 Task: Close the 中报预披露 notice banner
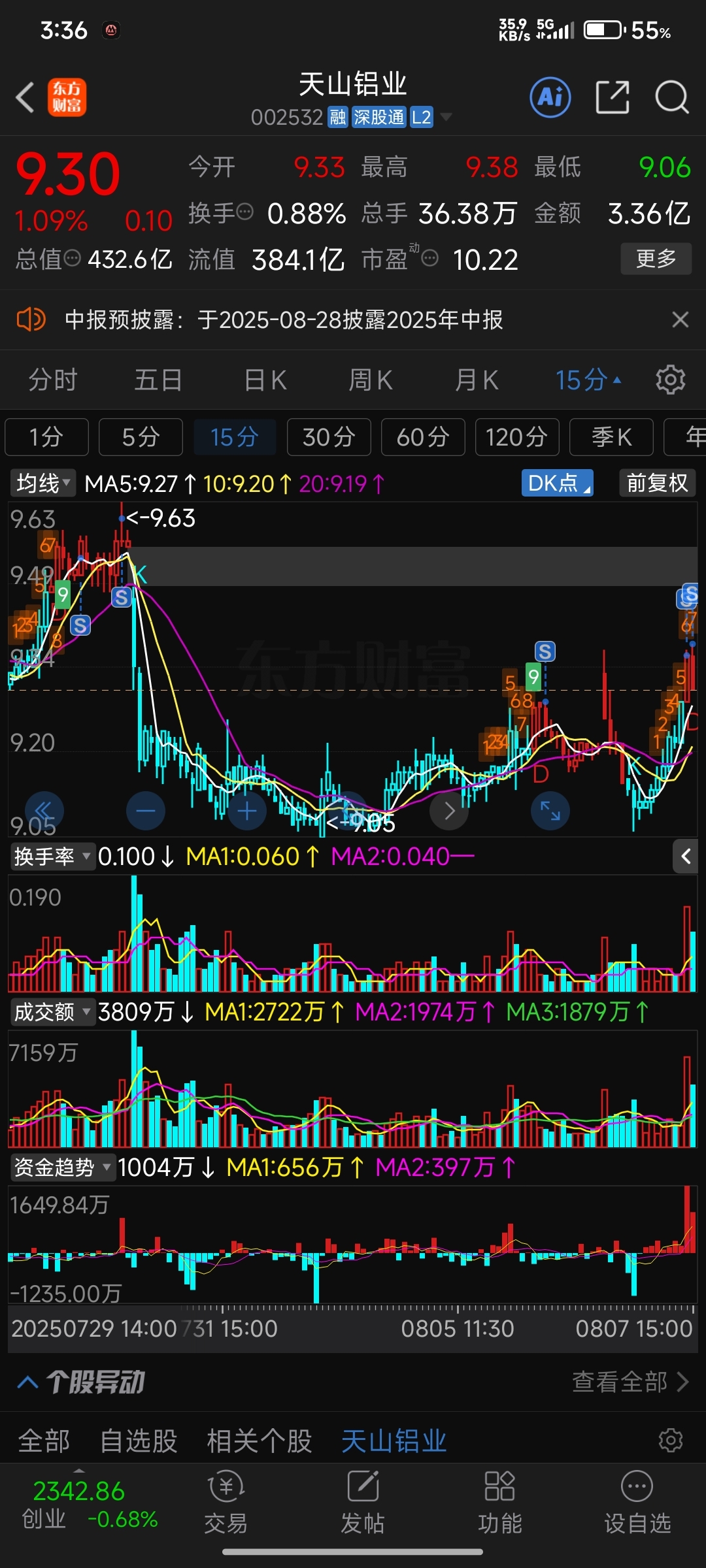(681, 319)
